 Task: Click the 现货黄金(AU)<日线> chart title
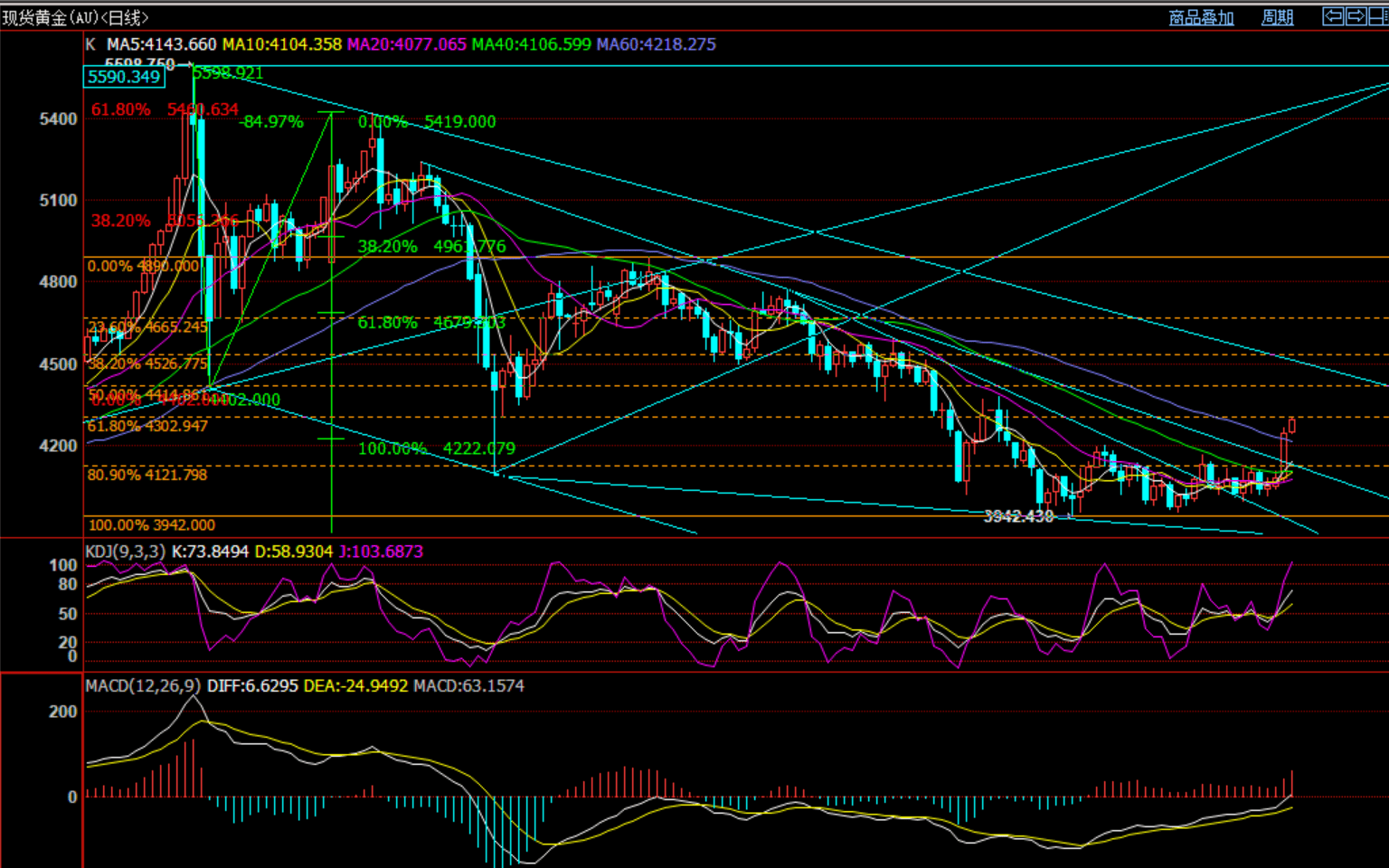(76, 17)
